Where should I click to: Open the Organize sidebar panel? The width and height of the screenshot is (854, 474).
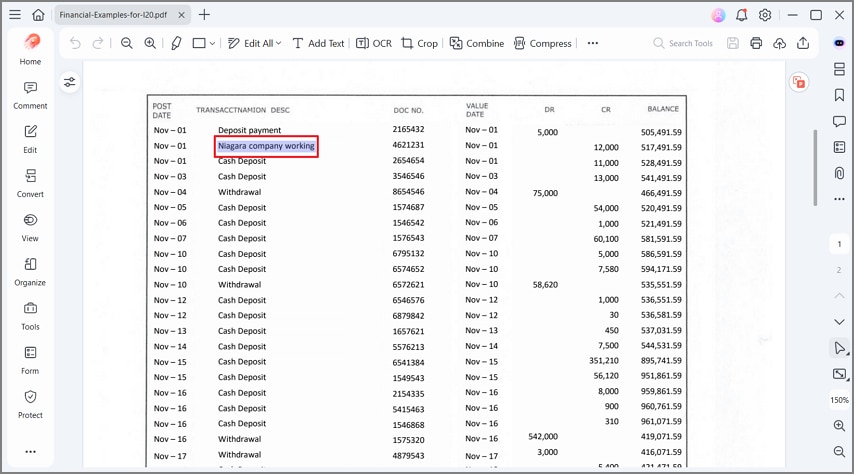(30, 272)
